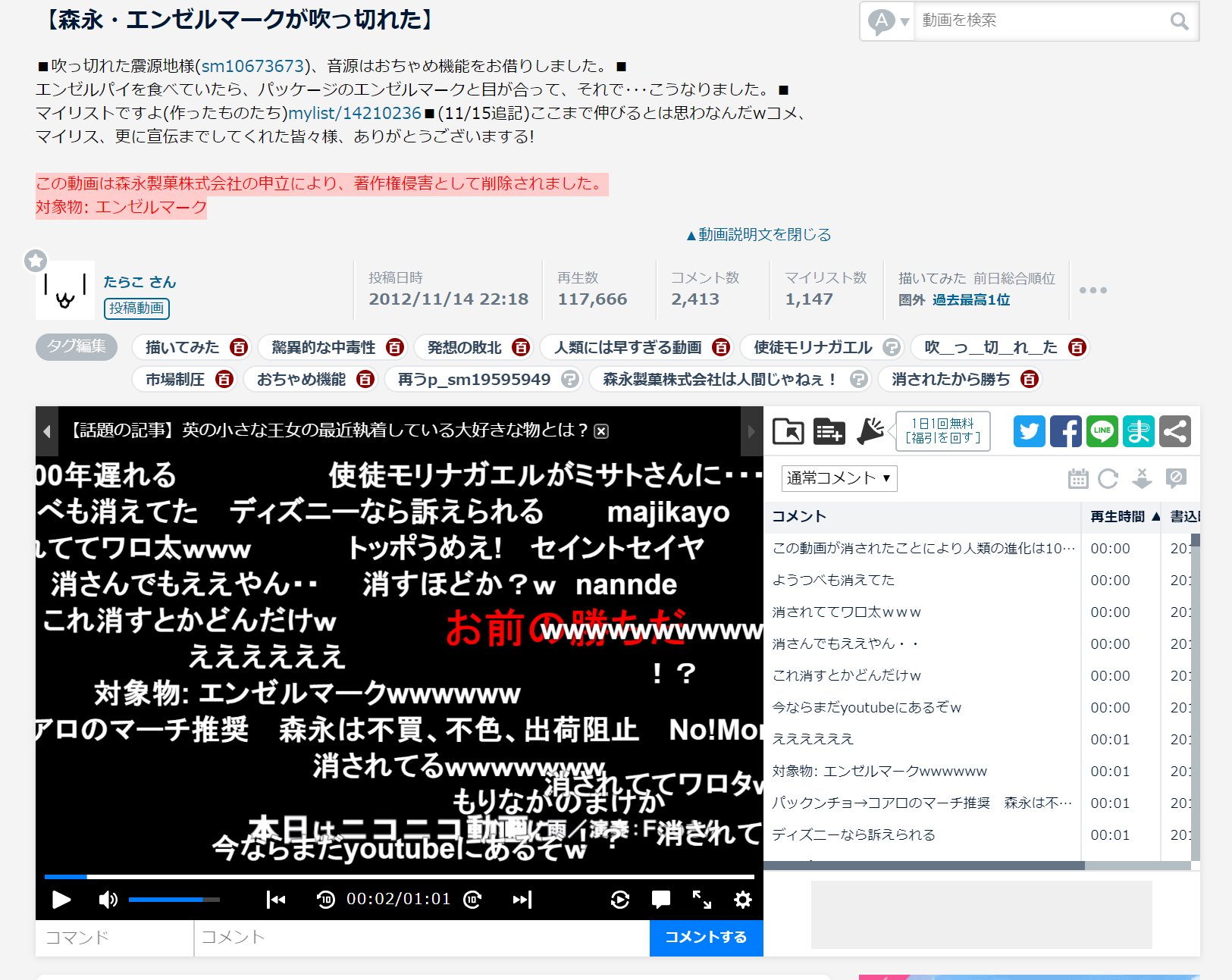
Task: Select 人類には早すぎる動画 tag
Action: pyautogui.click(x=628, y=347)
